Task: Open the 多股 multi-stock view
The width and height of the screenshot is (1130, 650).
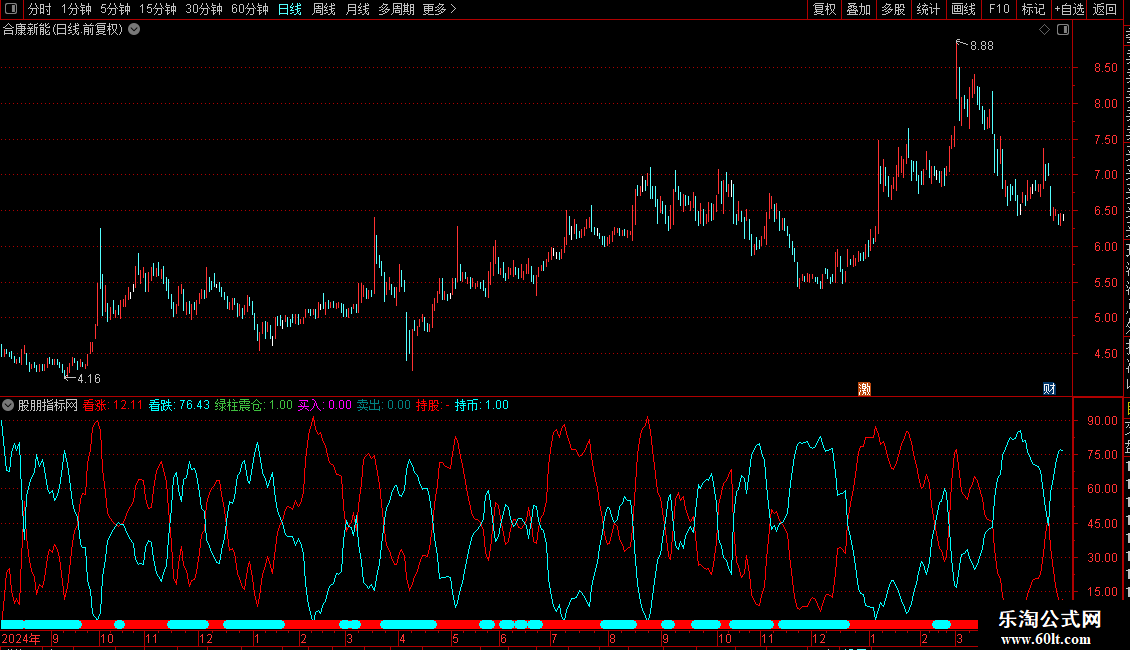Action: click(x=894, y=9)
